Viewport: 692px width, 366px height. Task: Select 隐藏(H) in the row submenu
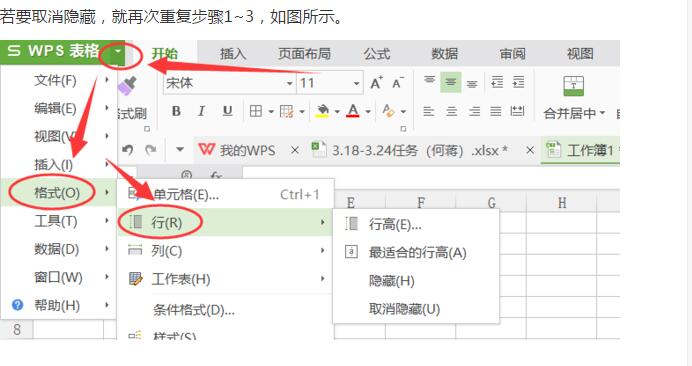tap(391, 281)
